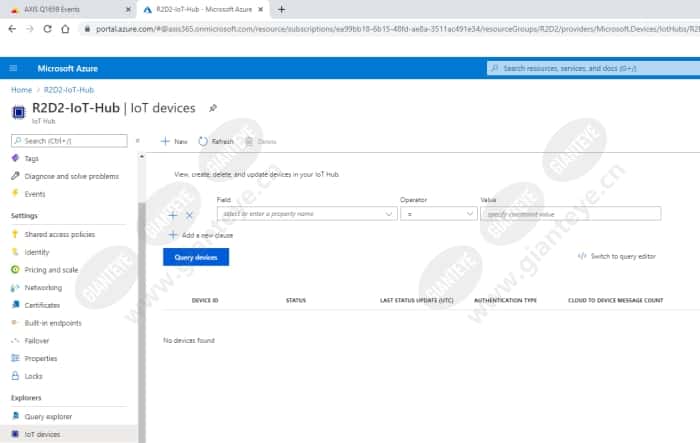Switch to query editor
700x443 pixels.
[617, 256]
